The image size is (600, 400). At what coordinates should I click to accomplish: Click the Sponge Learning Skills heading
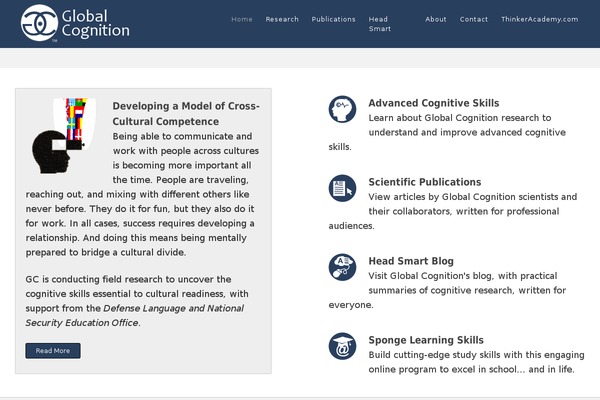tap(426, 340)
